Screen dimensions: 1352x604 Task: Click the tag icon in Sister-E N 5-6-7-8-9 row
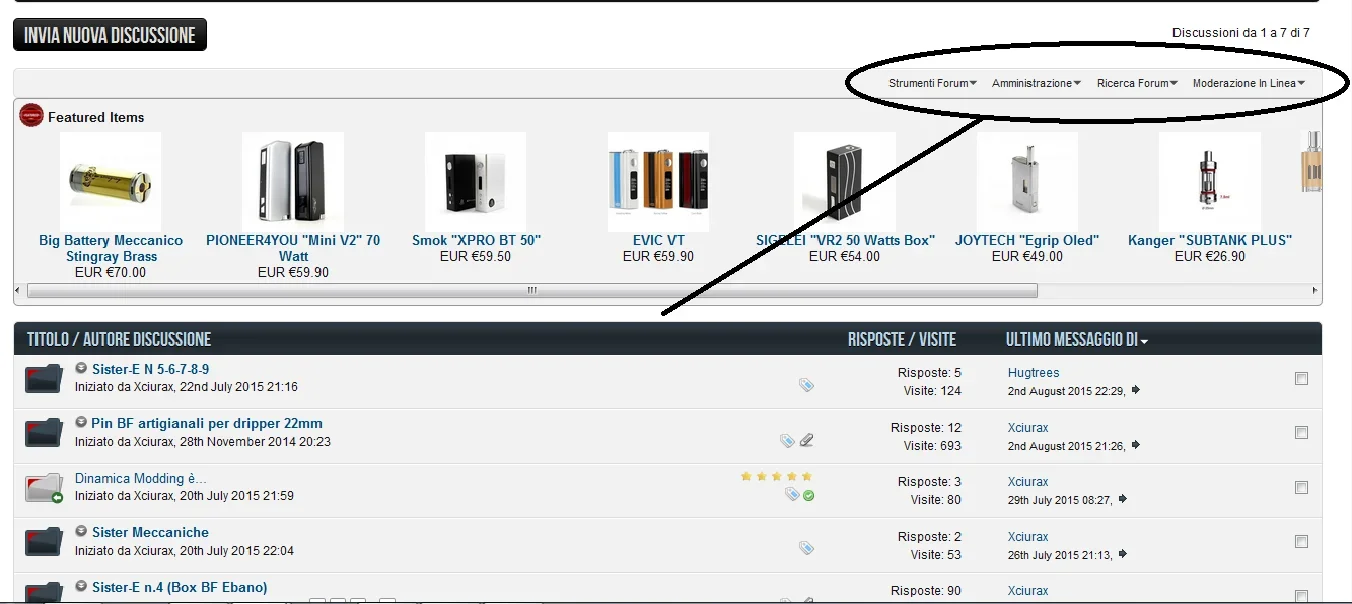[806, 385]
